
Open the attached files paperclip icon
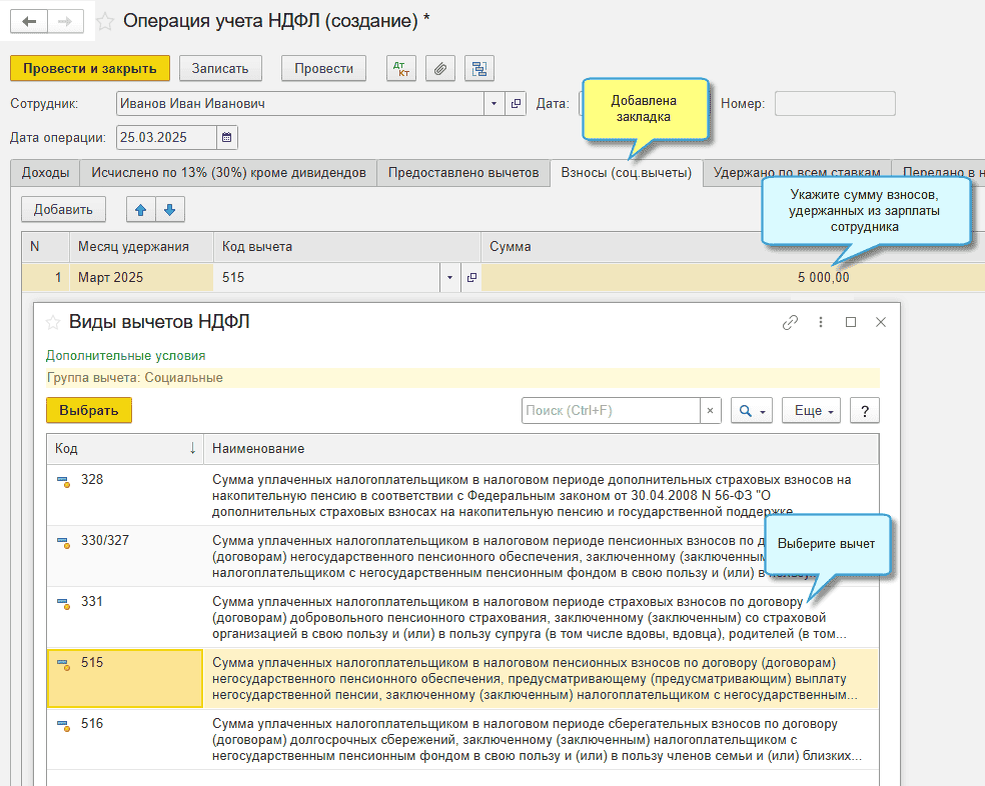440,68
